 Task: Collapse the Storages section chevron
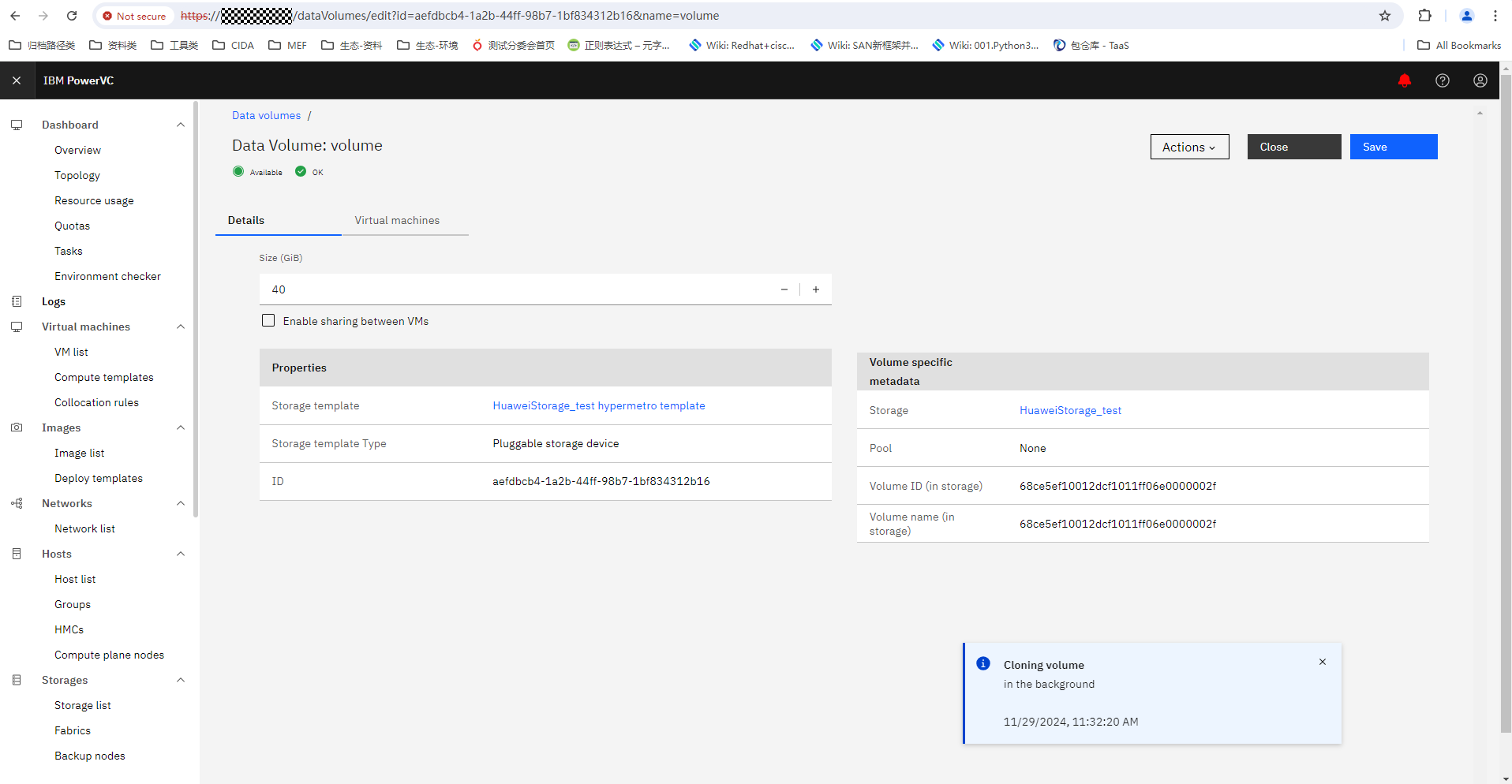pyautogui.click(x=181, y=680)
